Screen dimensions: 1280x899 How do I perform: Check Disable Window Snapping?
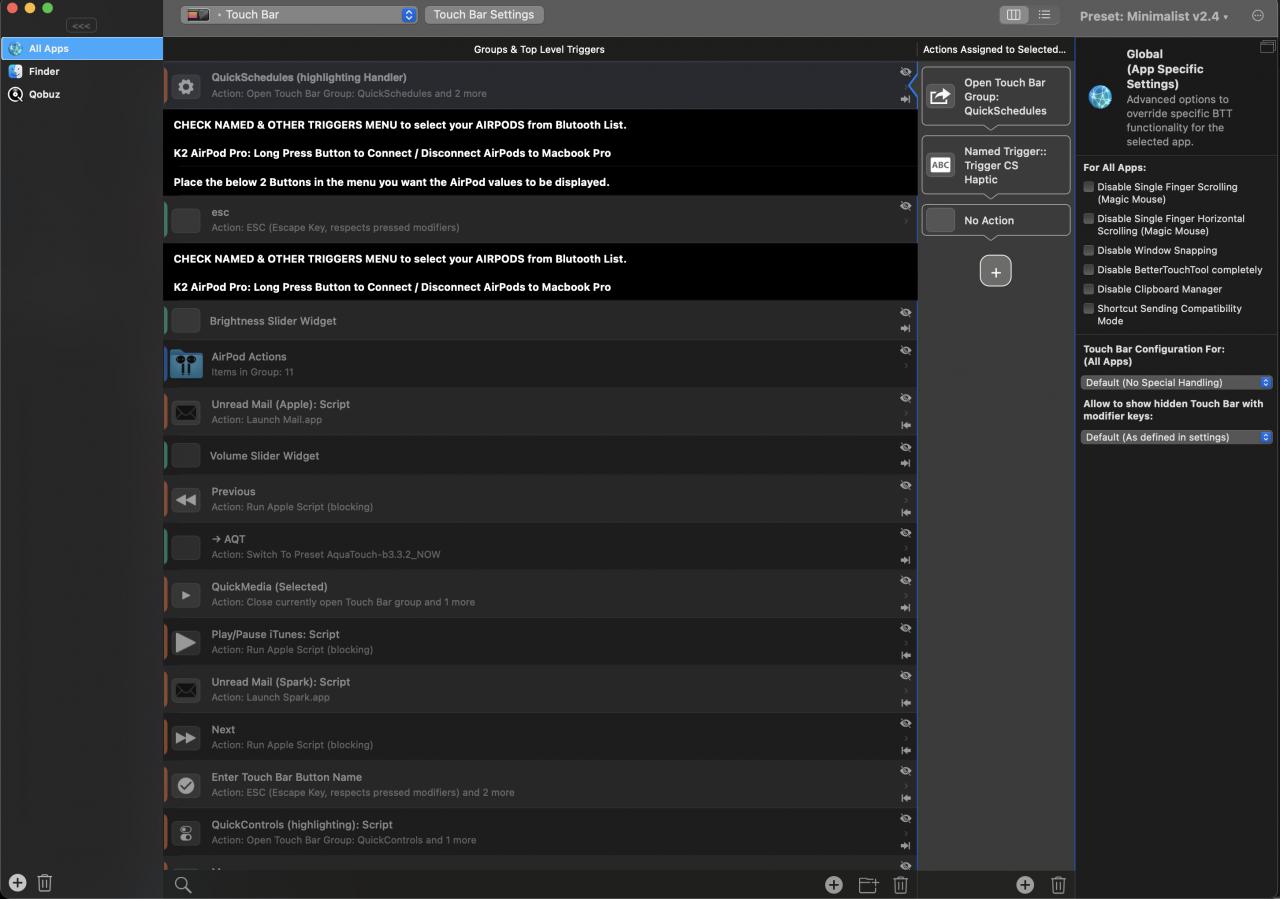coord(1089,250)
